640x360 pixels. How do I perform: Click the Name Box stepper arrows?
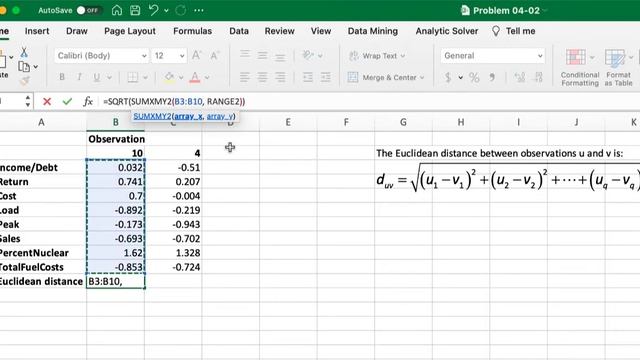point(28,101)
